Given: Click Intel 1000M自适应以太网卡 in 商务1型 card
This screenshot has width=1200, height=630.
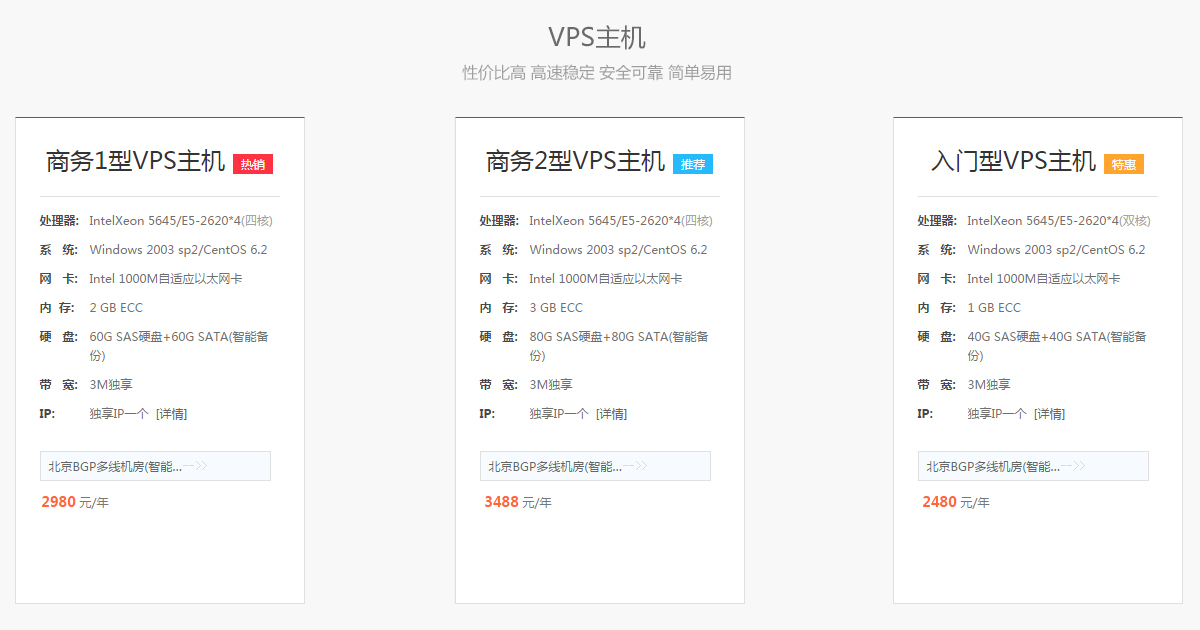Looking at the screenshot, I should click(x=166, y=279).
